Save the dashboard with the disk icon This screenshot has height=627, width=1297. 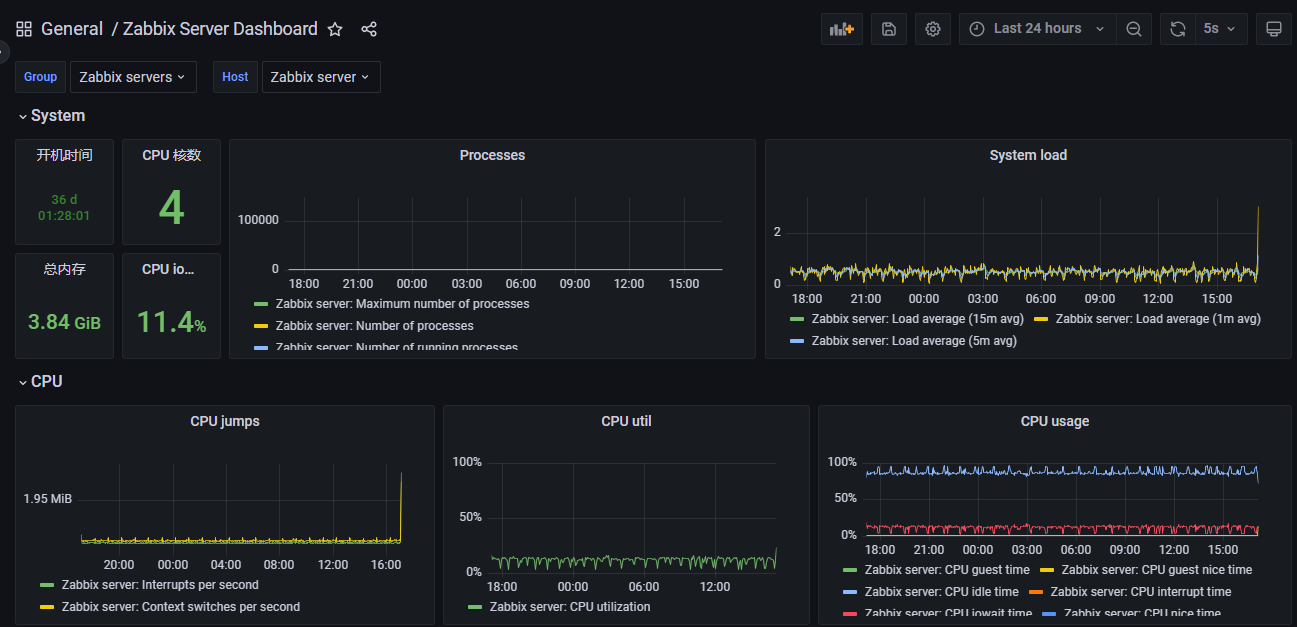click(889, 29)
